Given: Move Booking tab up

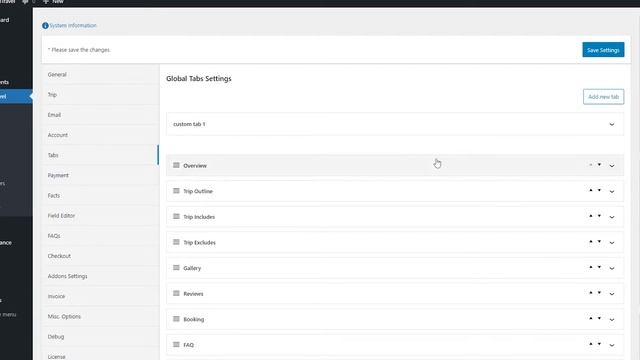Looking at the screenshot, I should 591,318.
